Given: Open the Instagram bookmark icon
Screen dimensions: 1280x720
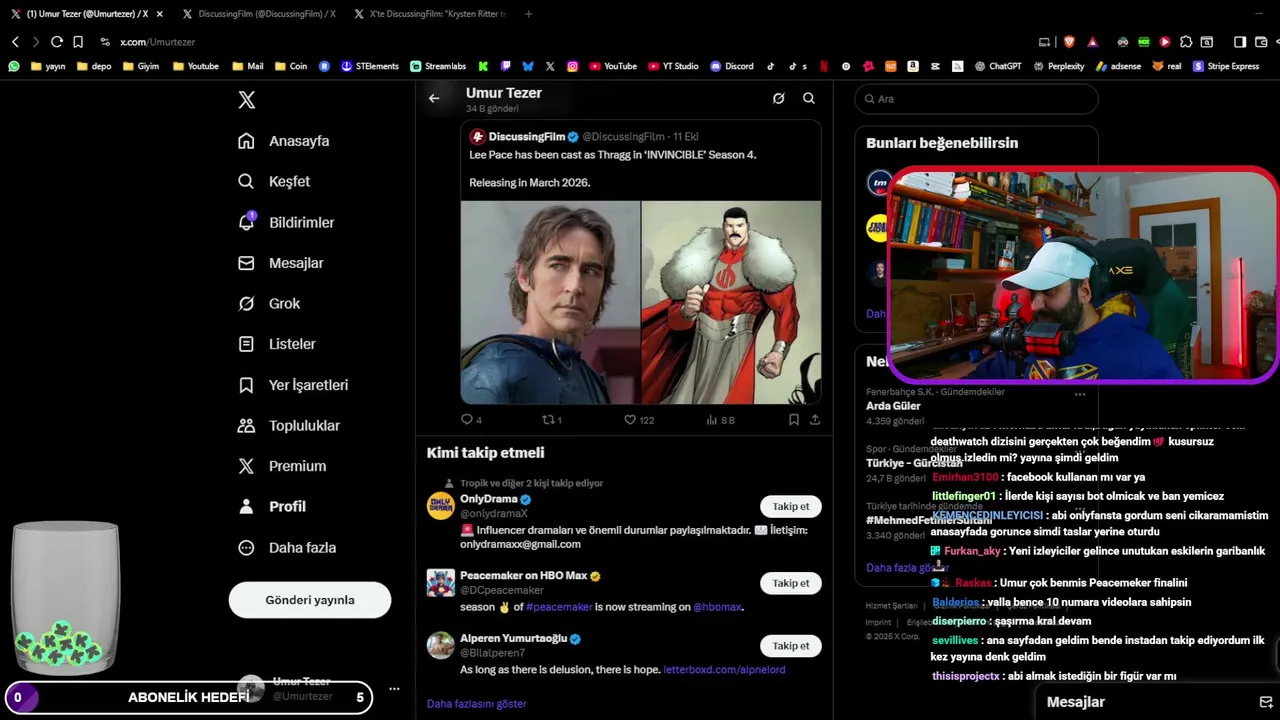Looking at the screenshot, I should (x=573, y=66).
